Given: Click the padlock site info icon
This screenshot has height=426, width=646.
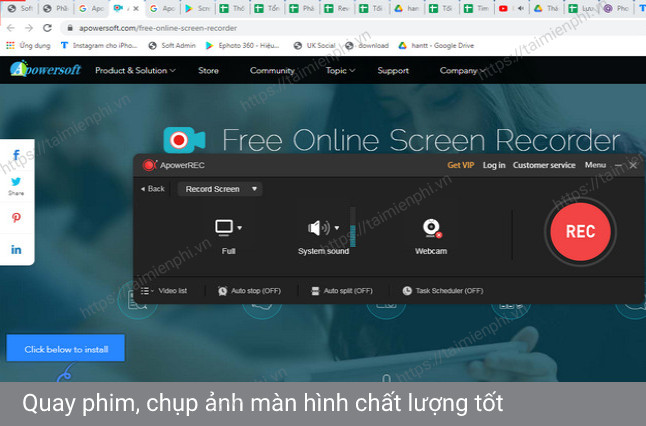Looking at the screenshot, I should tap(70, 28).
